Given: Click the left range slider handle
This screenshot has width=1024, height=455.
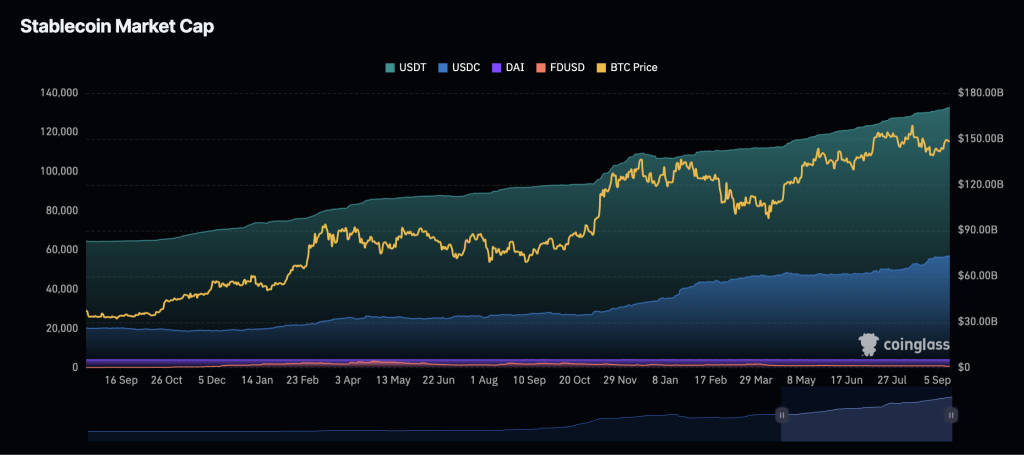Looking at the screenshot, I should pyautogui.click(x=783, y=414).
